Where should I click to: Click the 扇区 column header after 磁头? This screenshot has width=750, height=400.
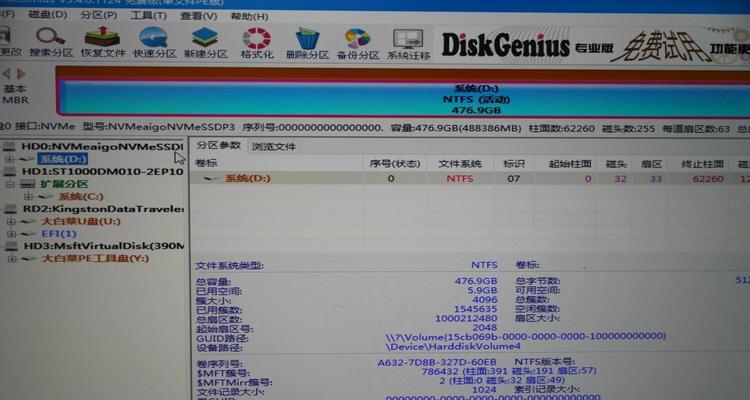point(651,164)
